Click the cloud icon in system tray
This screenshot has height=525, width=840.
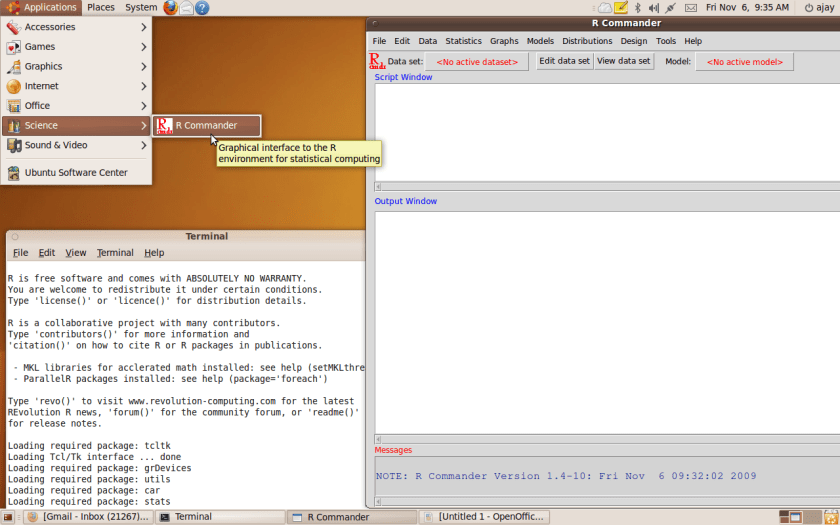605,8
